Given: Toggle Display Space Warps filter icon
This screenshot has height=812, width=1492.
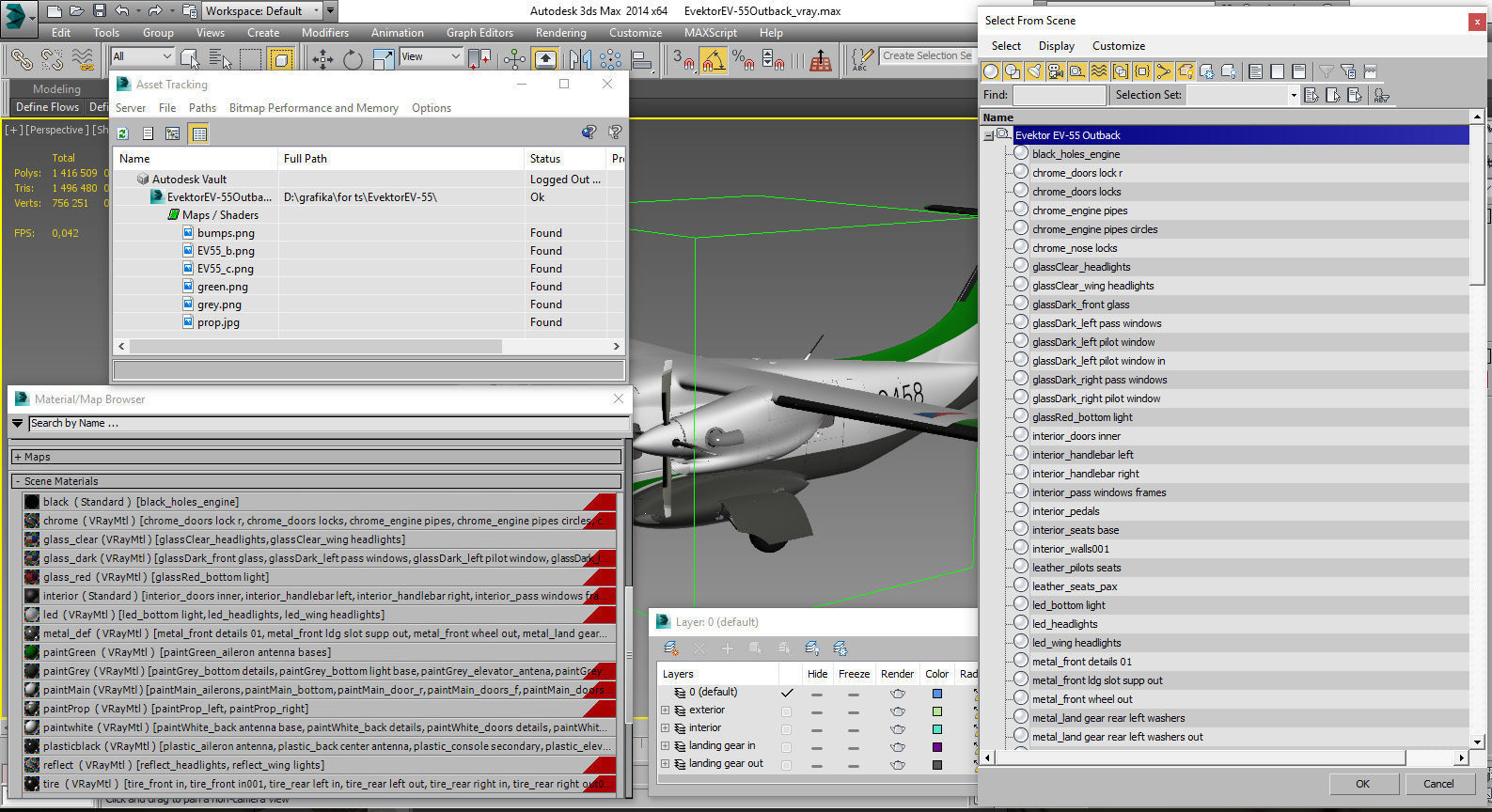Looking at the screenshot, I should coord(1099,71).
